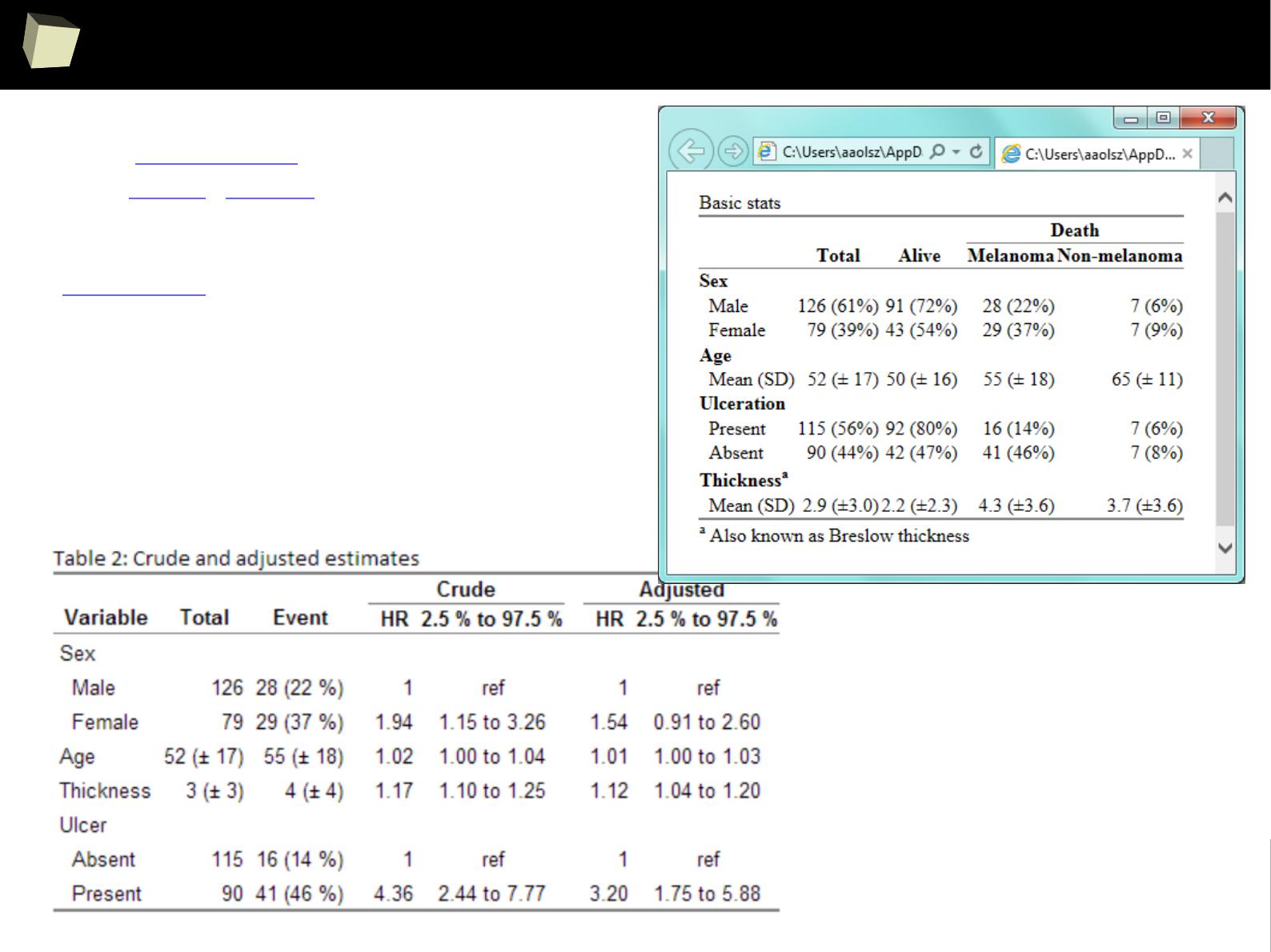Click the '1.94' crude hazard ratio
This screenshot has width=1271, height=952.
pyautogui.click(x=394, y=722)
